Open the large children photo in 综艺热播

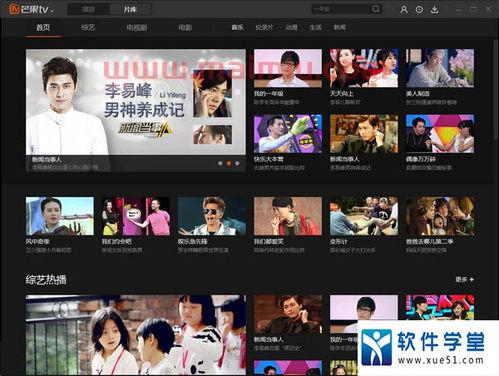click(x=136, y=335)
